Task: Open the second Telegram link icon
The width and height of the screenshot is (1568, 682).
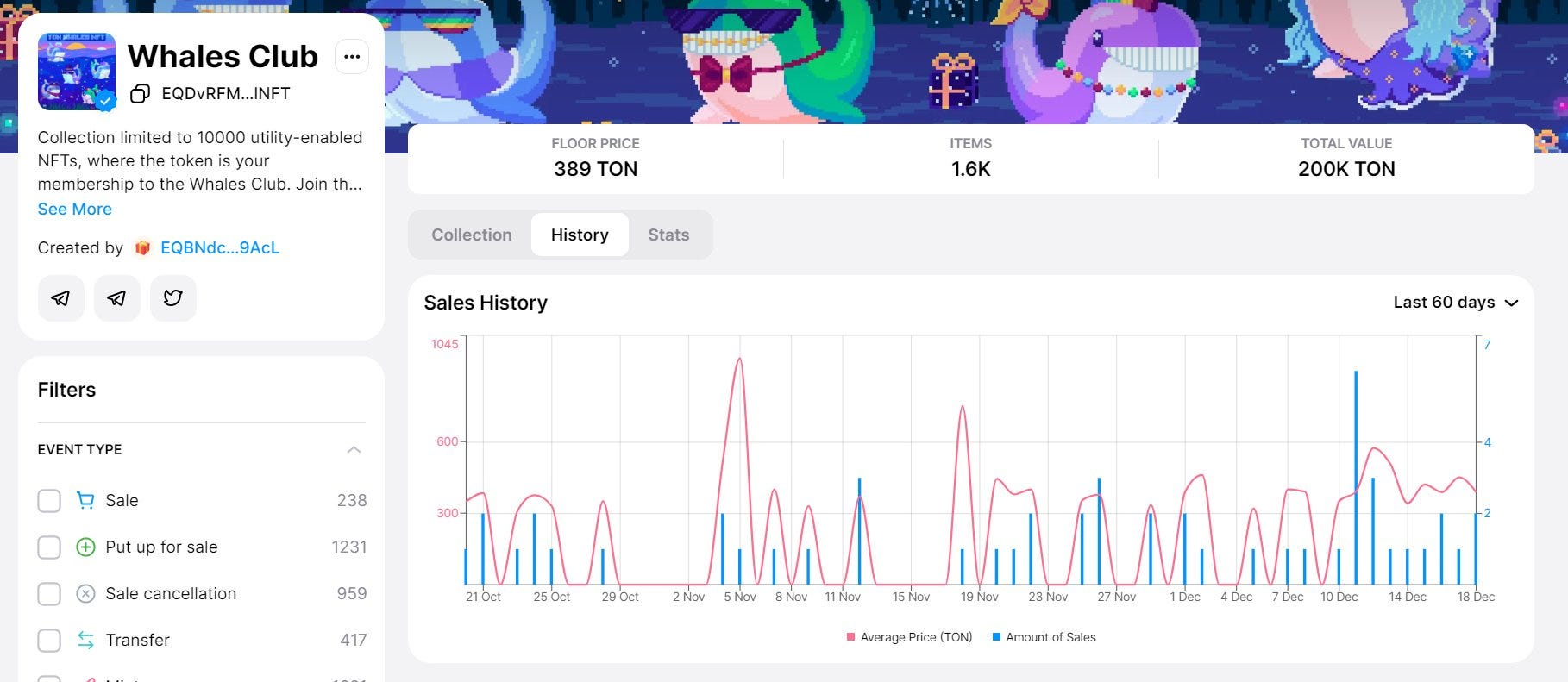Action: pyautogui.click(x=117, y=298)
